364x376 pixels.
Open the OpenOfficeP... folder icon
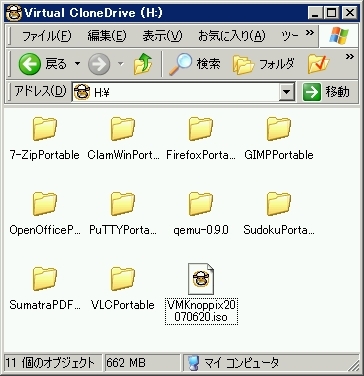pos(45,204)
